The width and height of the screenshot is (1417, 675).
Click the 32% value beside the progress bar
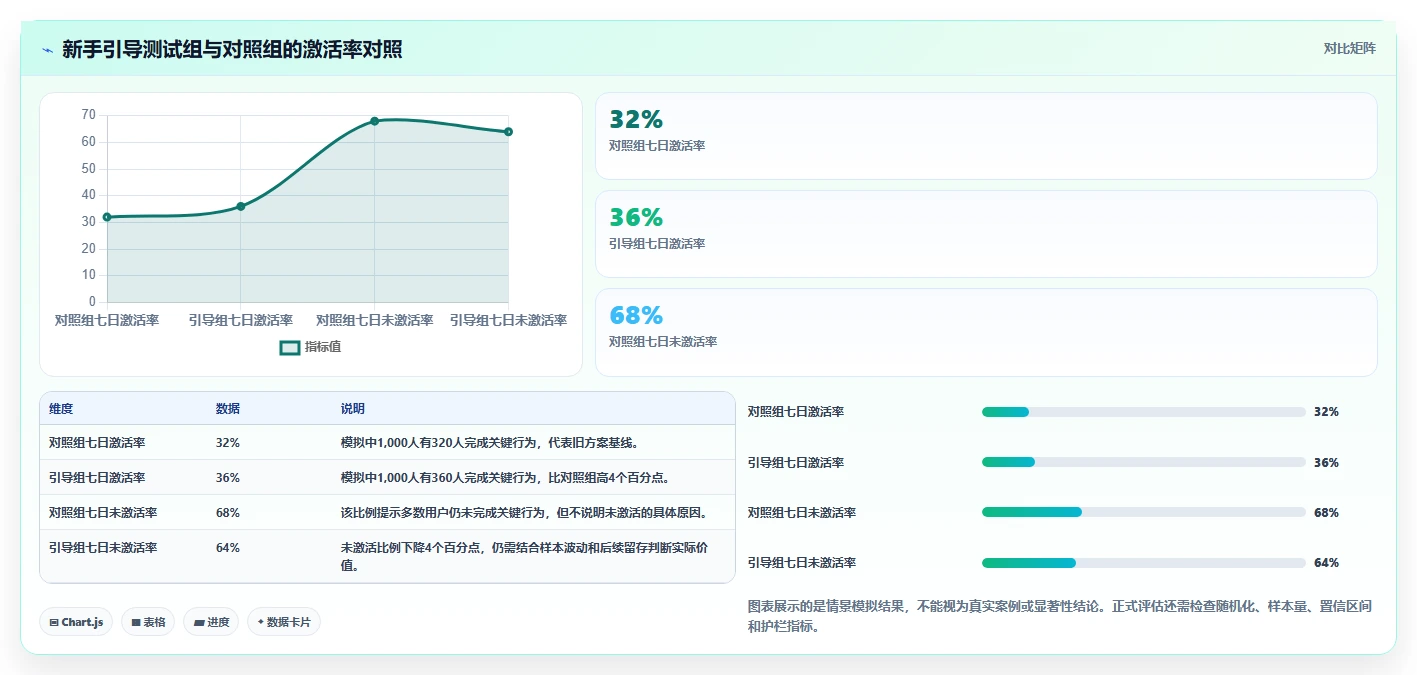(1326, 412)
